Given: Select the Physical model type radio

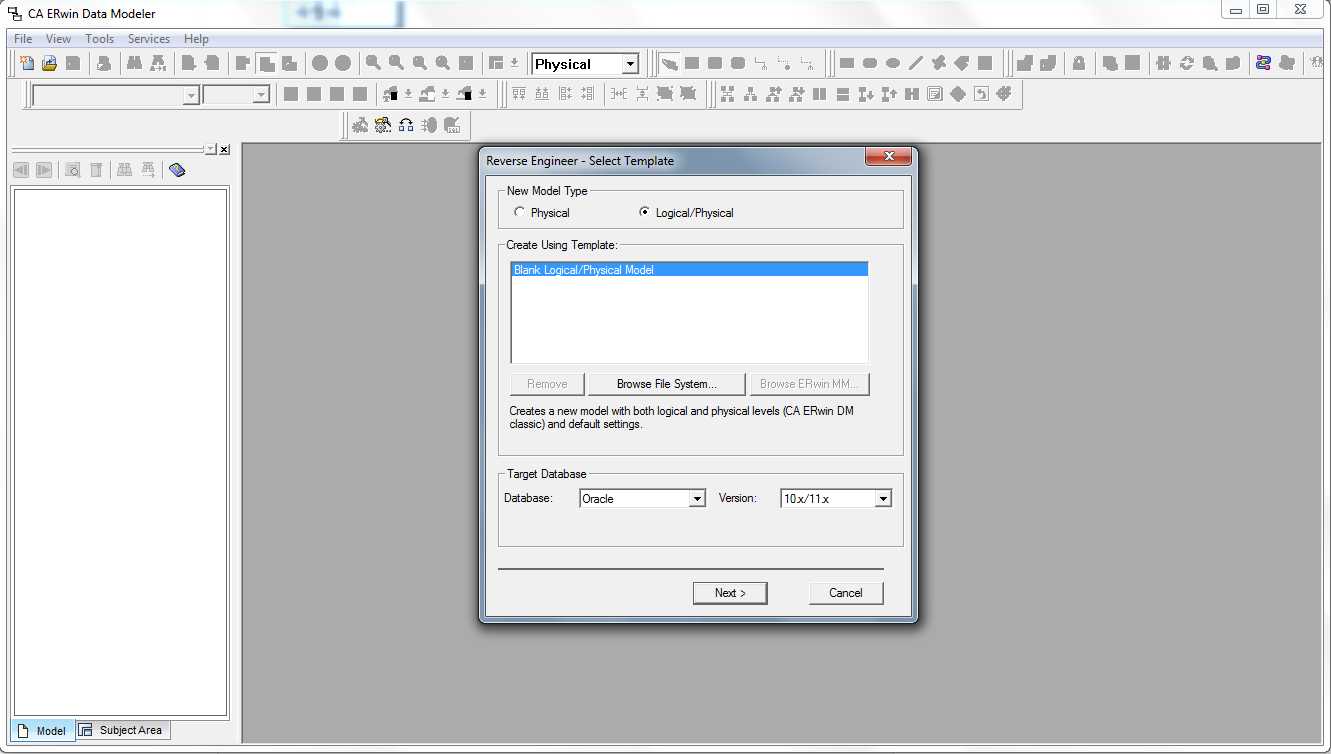Looking at the screenshot, I should [518, 212].
